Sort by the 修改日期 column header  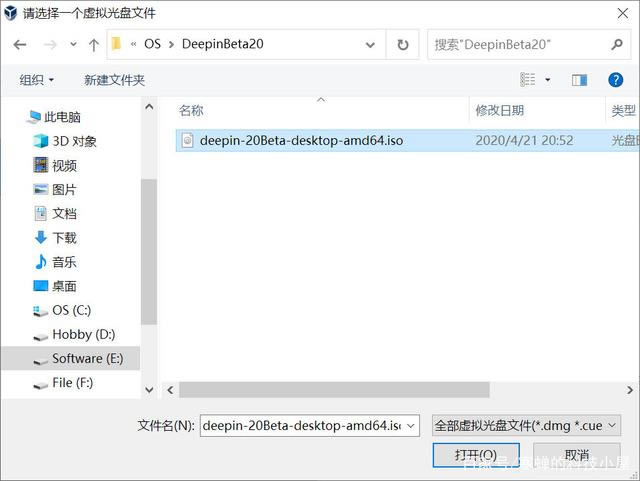[500, 110]
